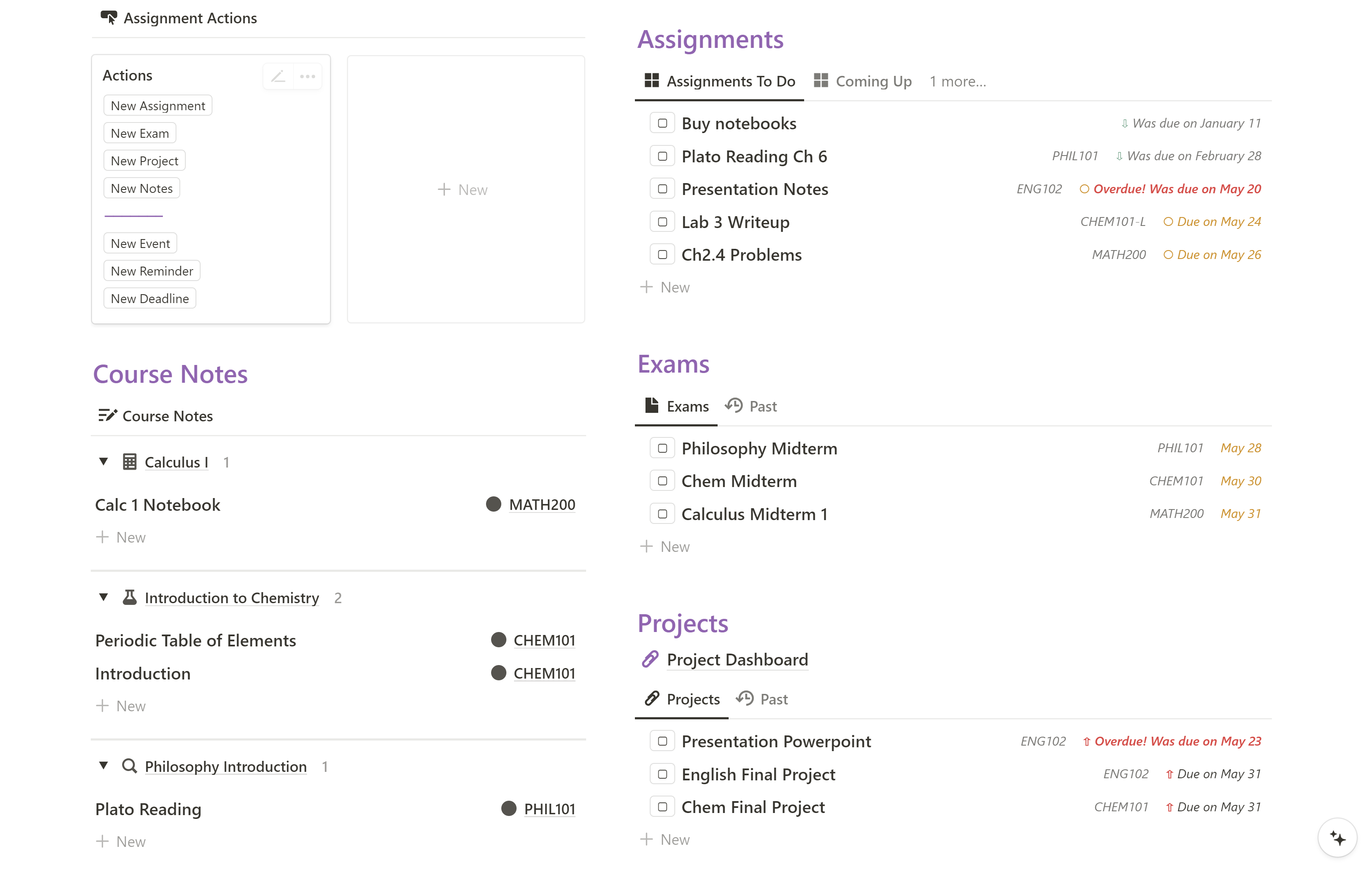
Task: Click the Assignment Actions cursor icon
Action: 108,18
